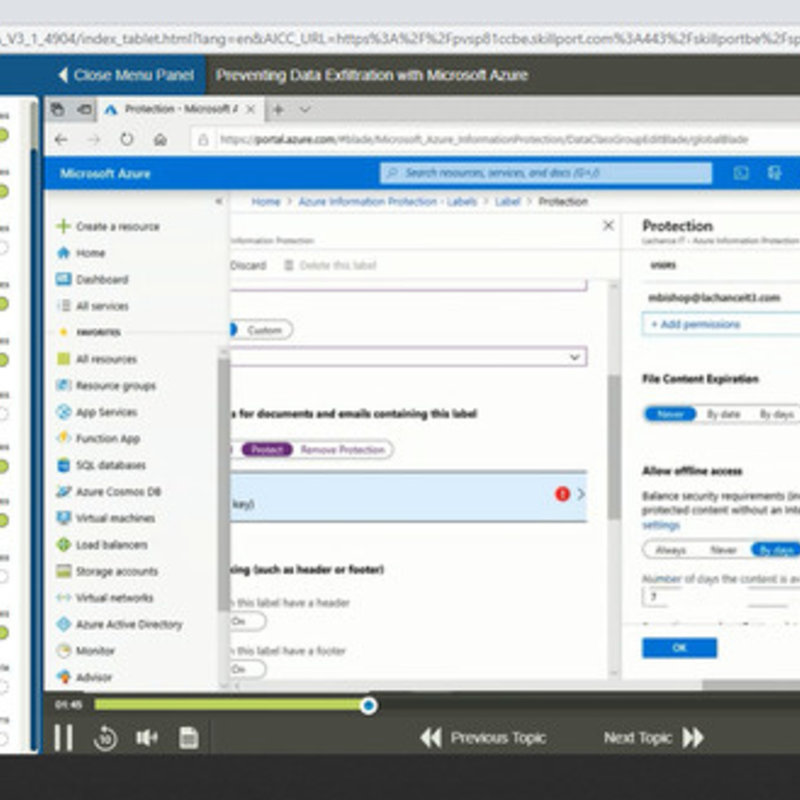This screenshot has width=800, height=800.
Task: Click Add permissions
Action: point(696,324)
